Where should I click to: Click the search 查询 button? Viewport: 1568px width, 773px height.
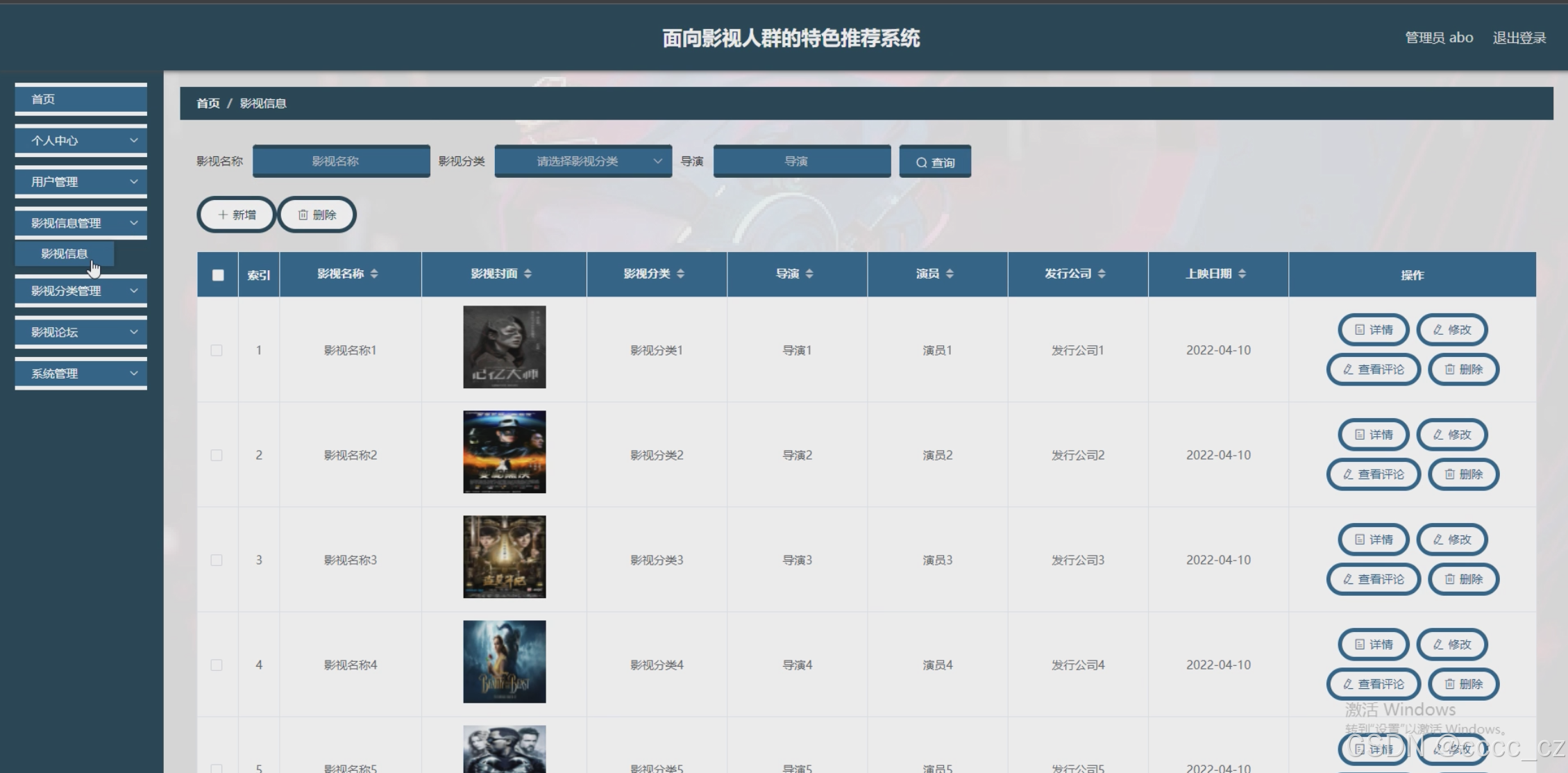tap(934, 162)
